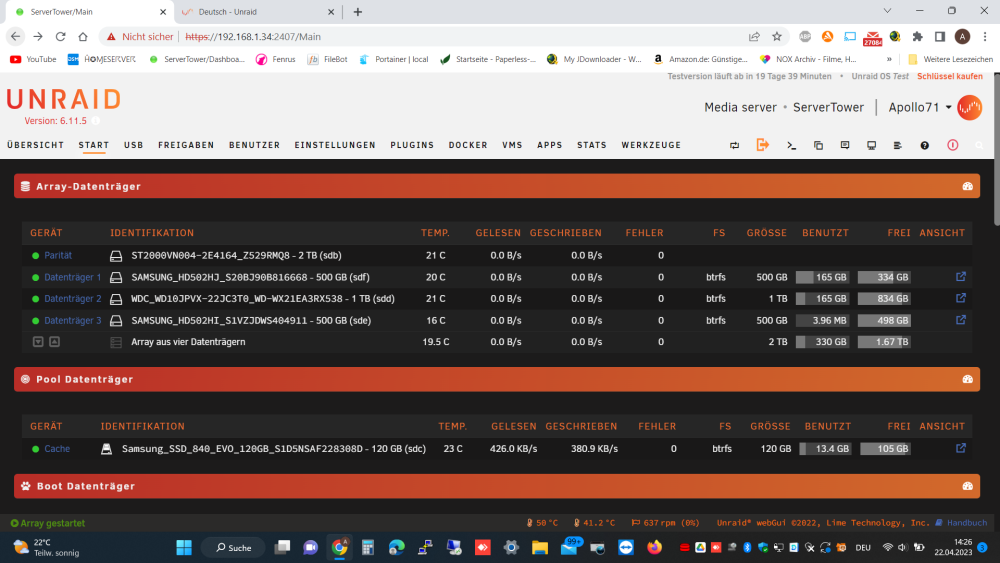
Task: Click the 834 GB free bar of Datenträger 2
Action: click(884, 299)
